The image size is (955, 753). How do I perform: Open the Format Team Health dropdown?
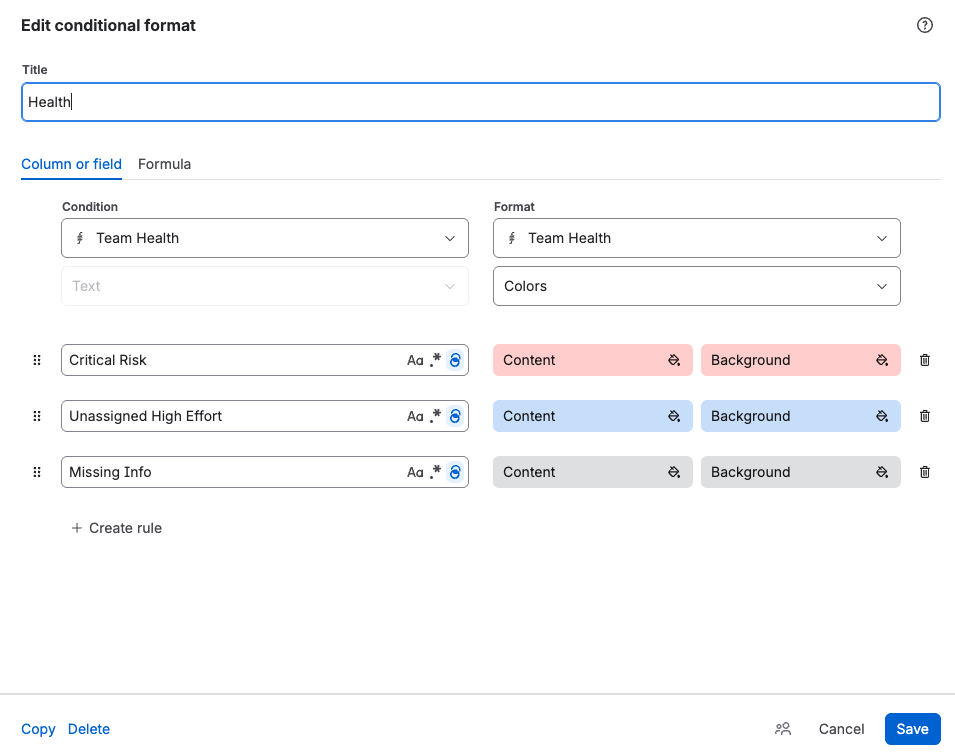pos(697,238)
